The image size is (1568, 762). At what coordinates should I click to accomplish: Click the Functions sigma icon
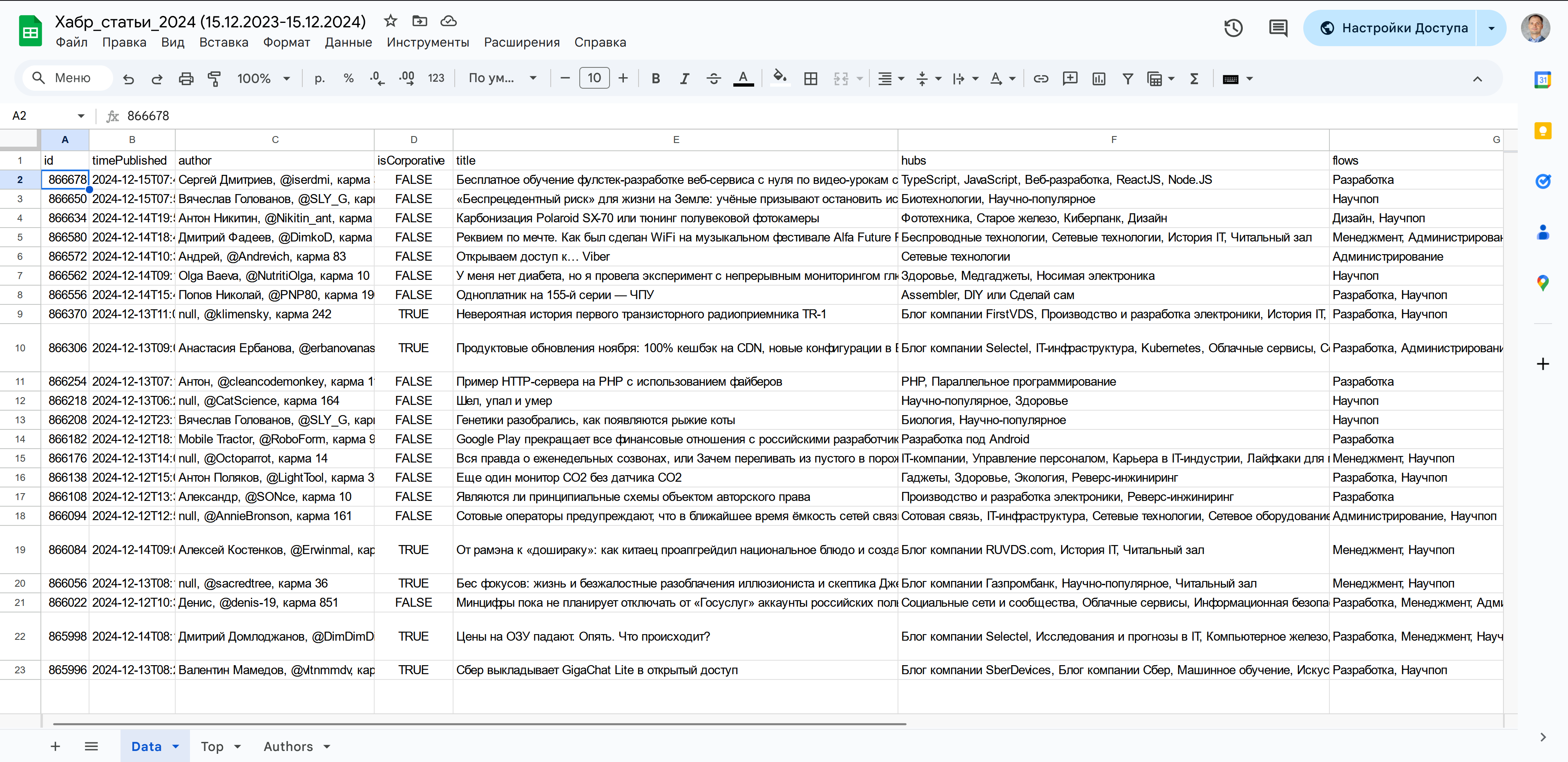point(1194,78)
